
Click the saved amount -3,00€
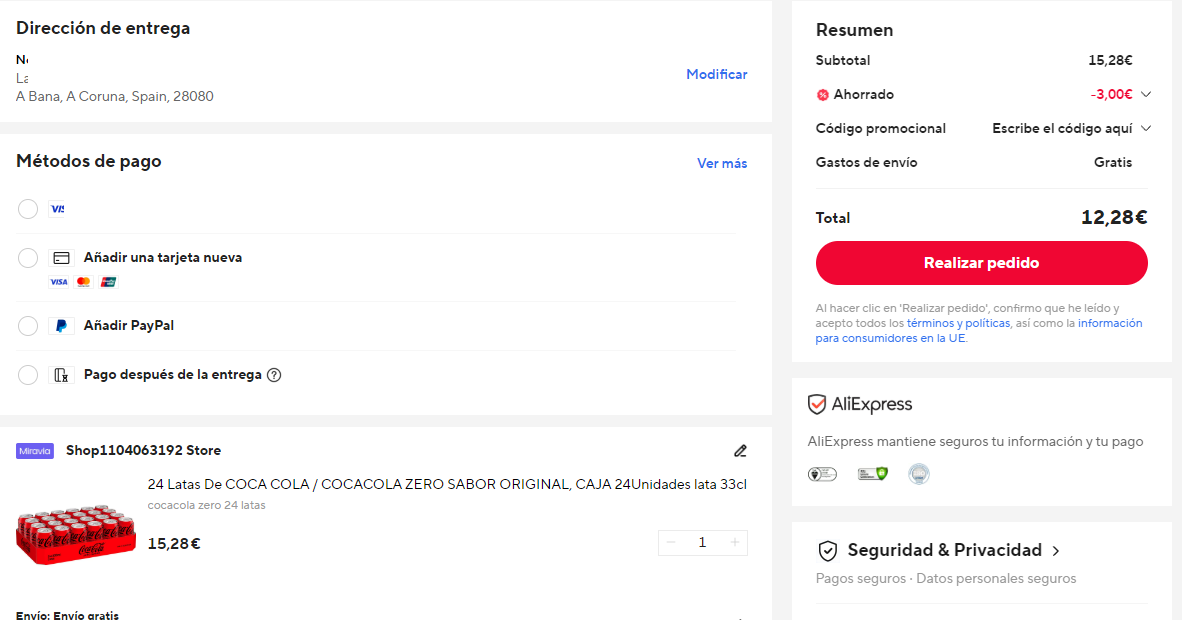click(x=1111, y=94)
